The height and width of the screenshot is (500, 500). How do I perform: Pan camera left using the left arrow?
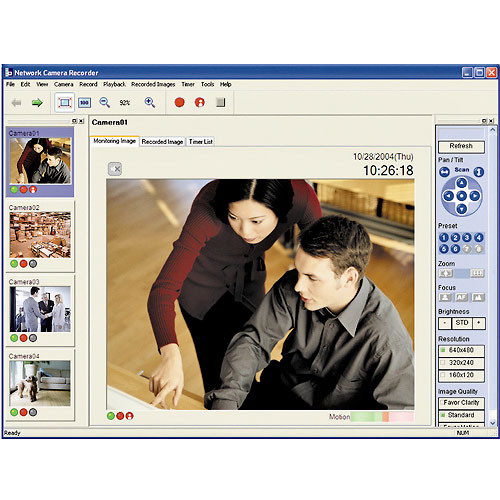(x=448, y=196)
